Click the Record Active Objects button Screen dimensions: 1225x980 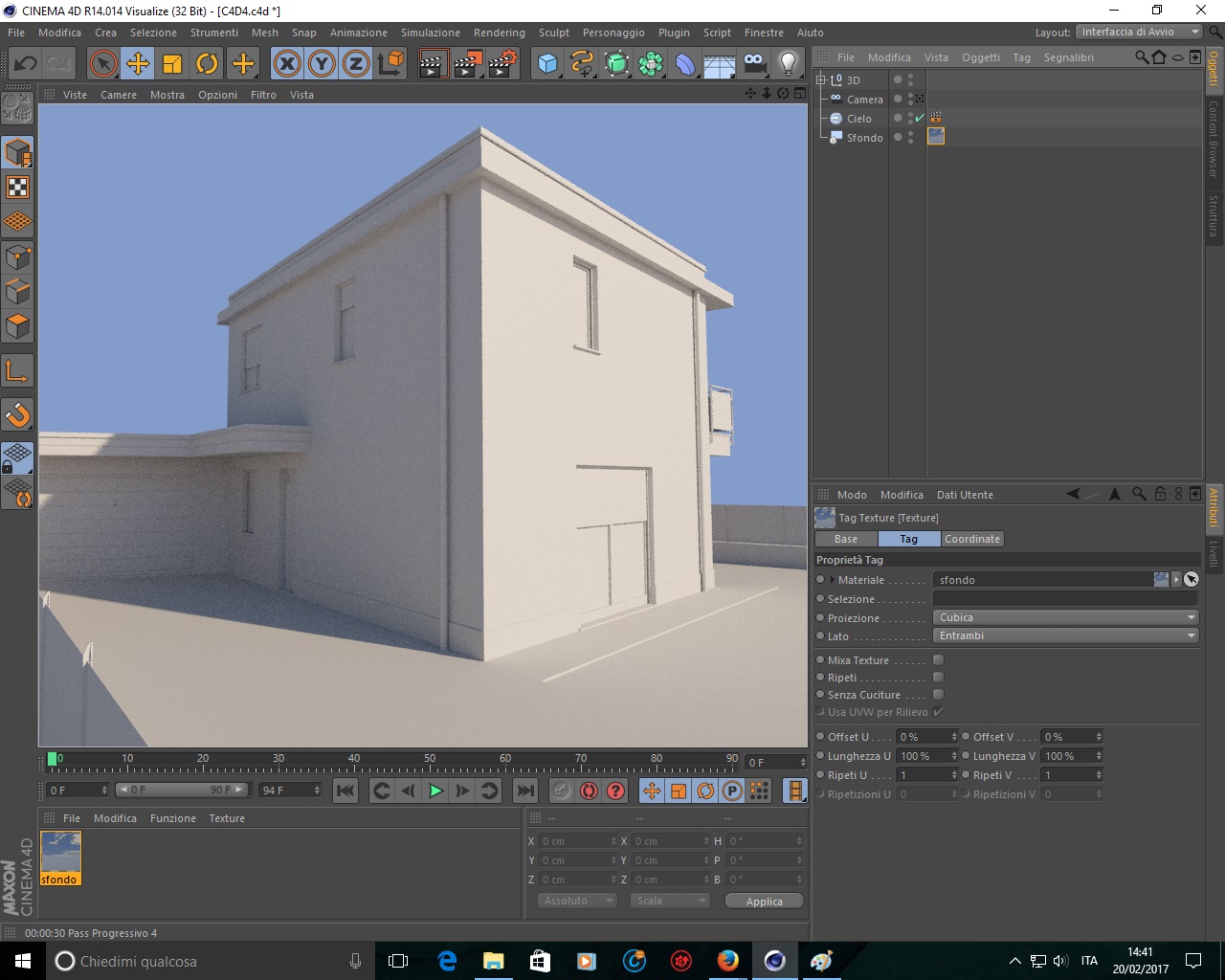[589, 791]
